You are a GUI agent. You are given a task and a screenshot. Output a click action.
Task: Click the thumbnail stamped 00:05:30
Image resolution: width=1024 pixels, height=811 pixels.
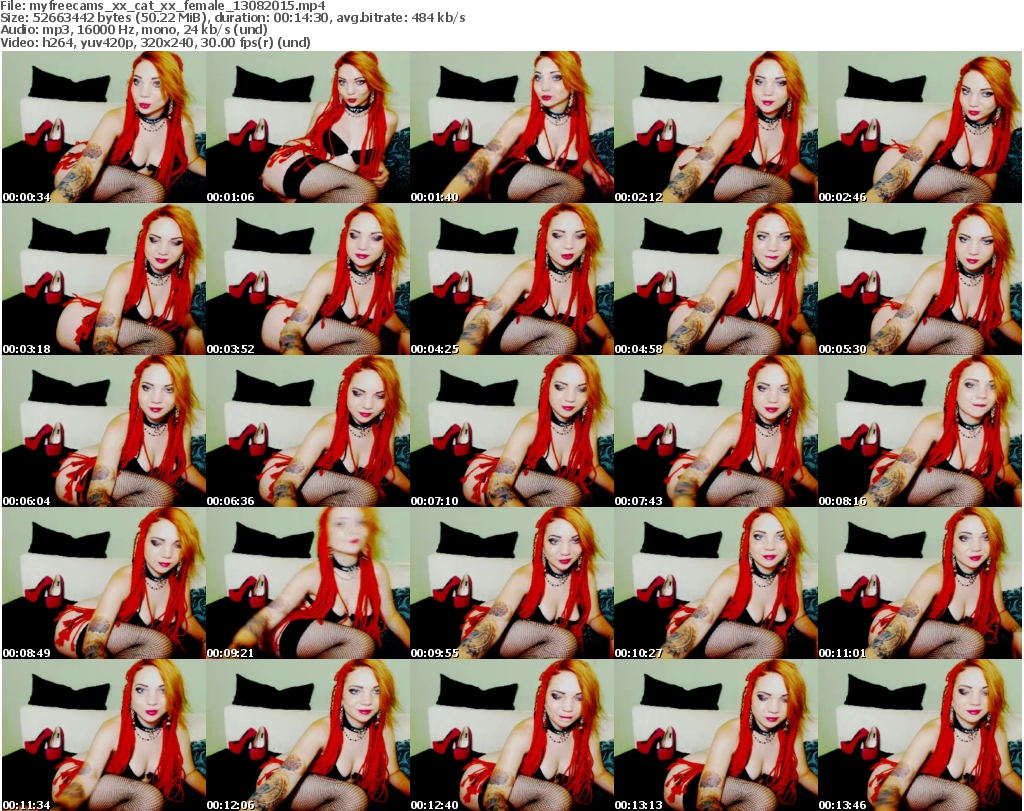point(920,279)
